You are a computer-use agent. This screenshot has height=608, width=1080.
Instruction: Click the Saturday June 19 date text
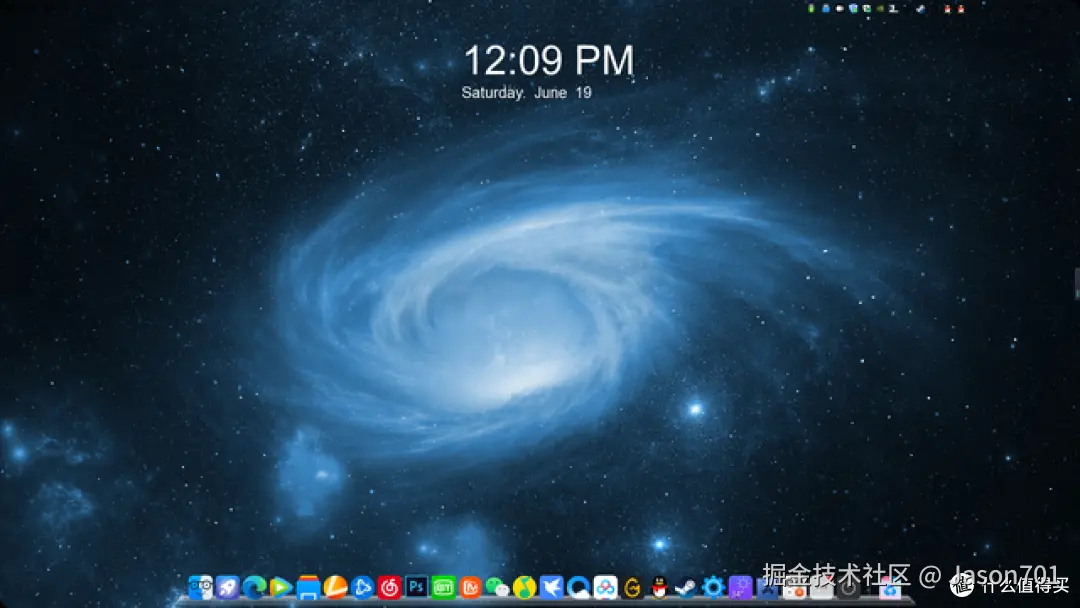526,92
